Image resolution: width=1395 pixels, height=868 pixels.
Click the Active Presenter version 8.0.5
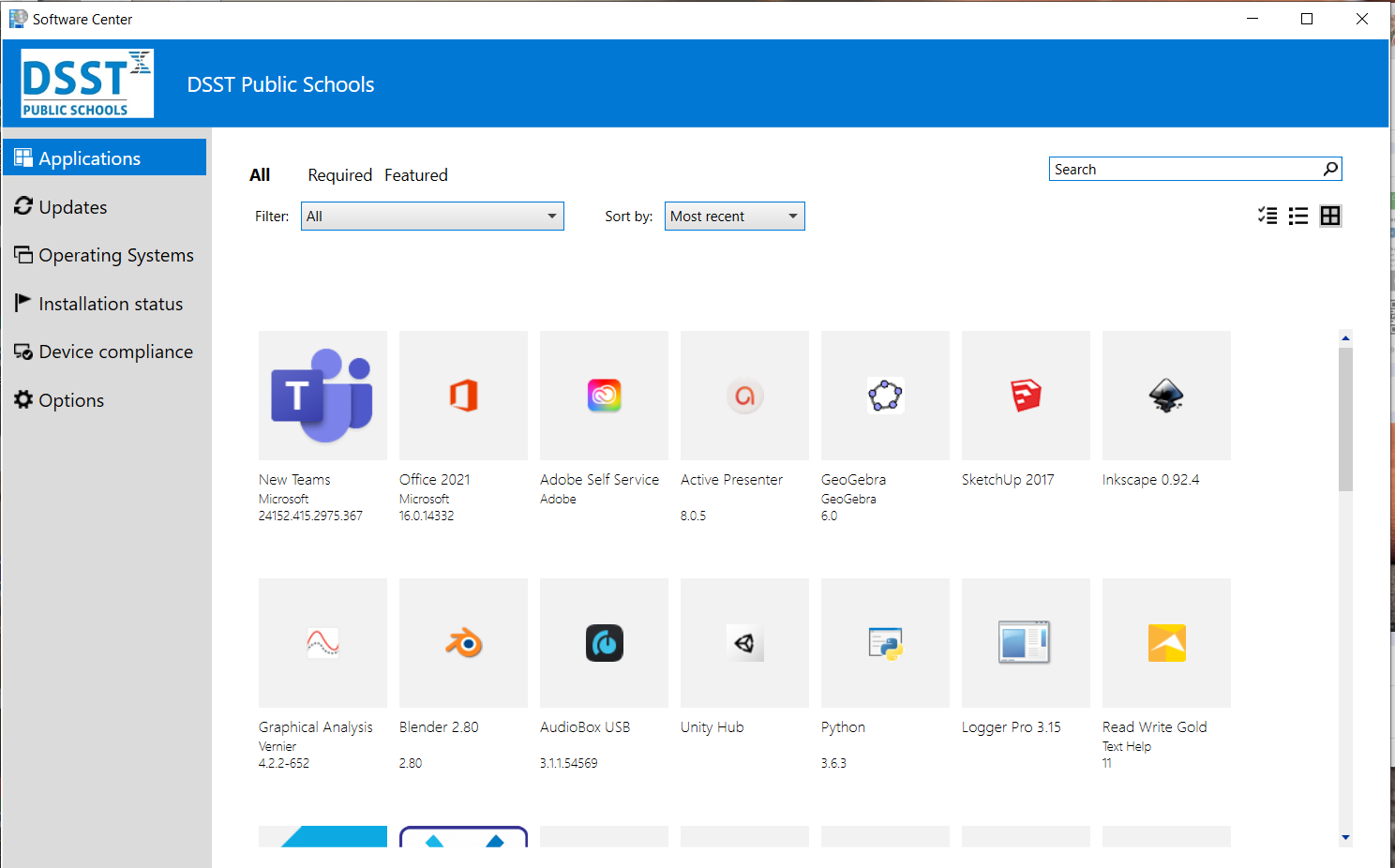click(693, 516)
